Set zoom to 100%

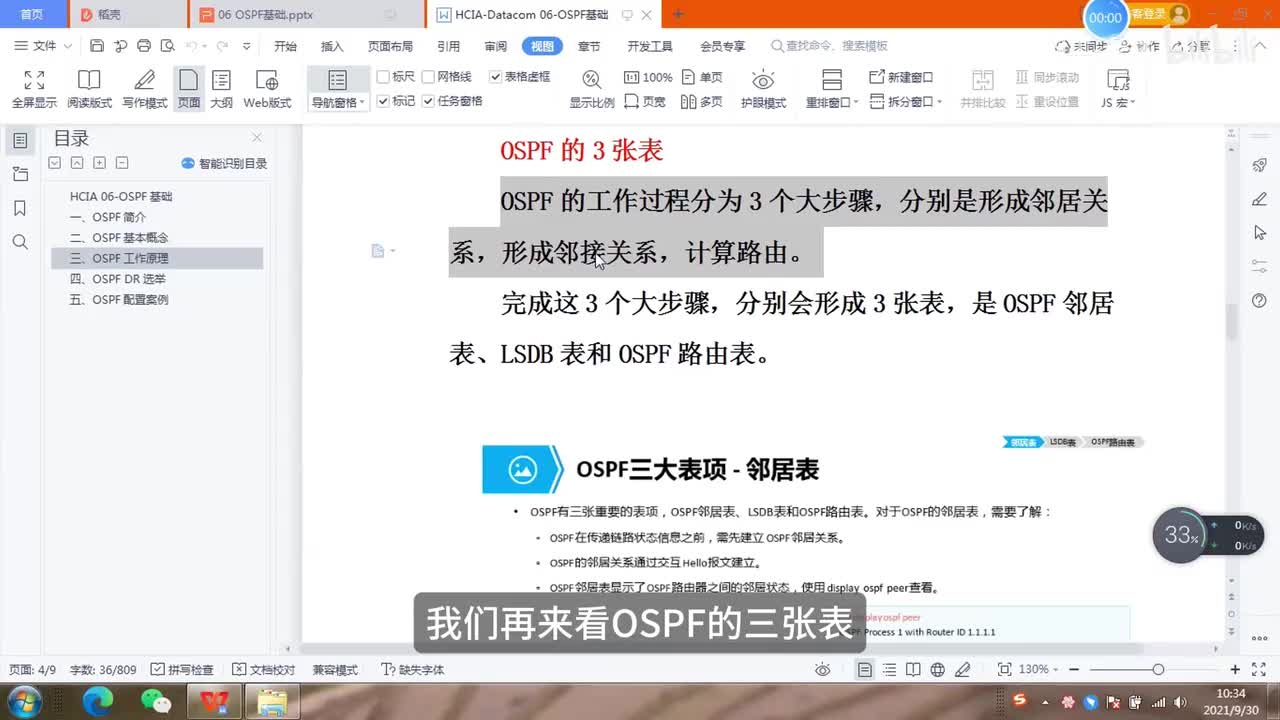pos(648,77)
